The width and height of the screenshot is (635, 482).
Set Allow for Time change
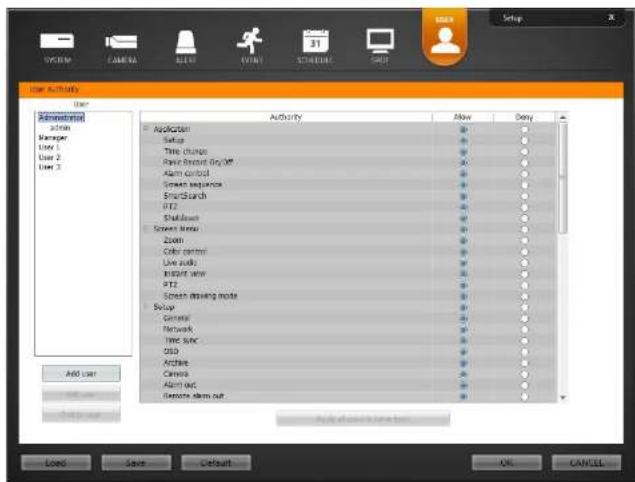[464, 152]
